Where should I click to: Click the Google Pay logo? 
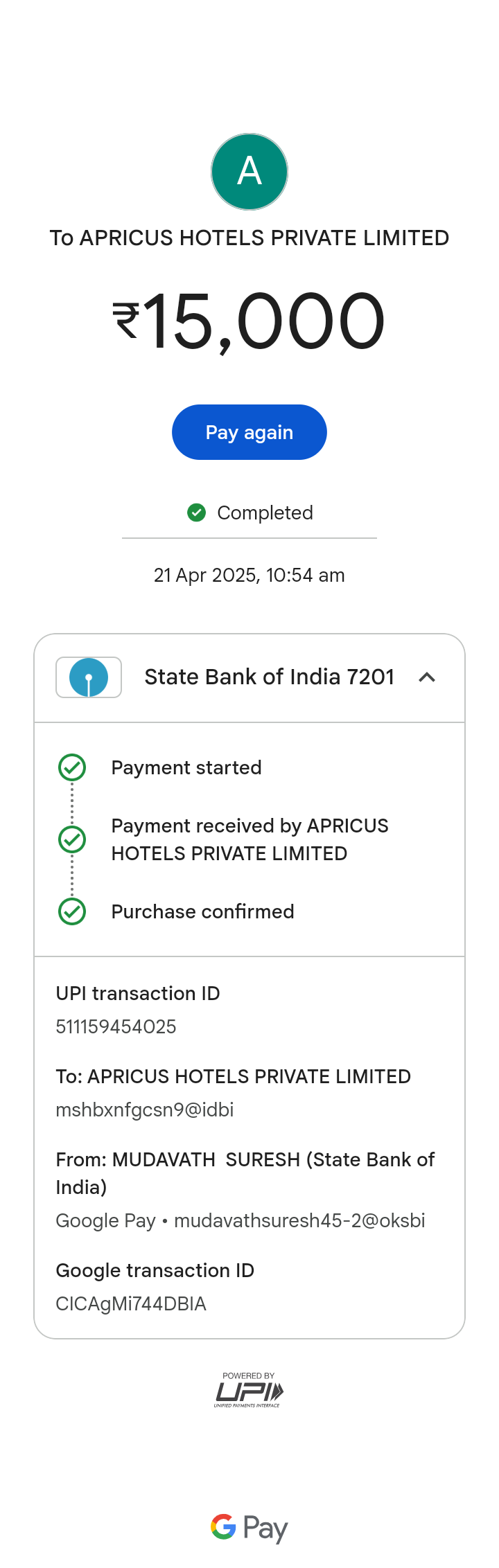[x=249, y=1526]
